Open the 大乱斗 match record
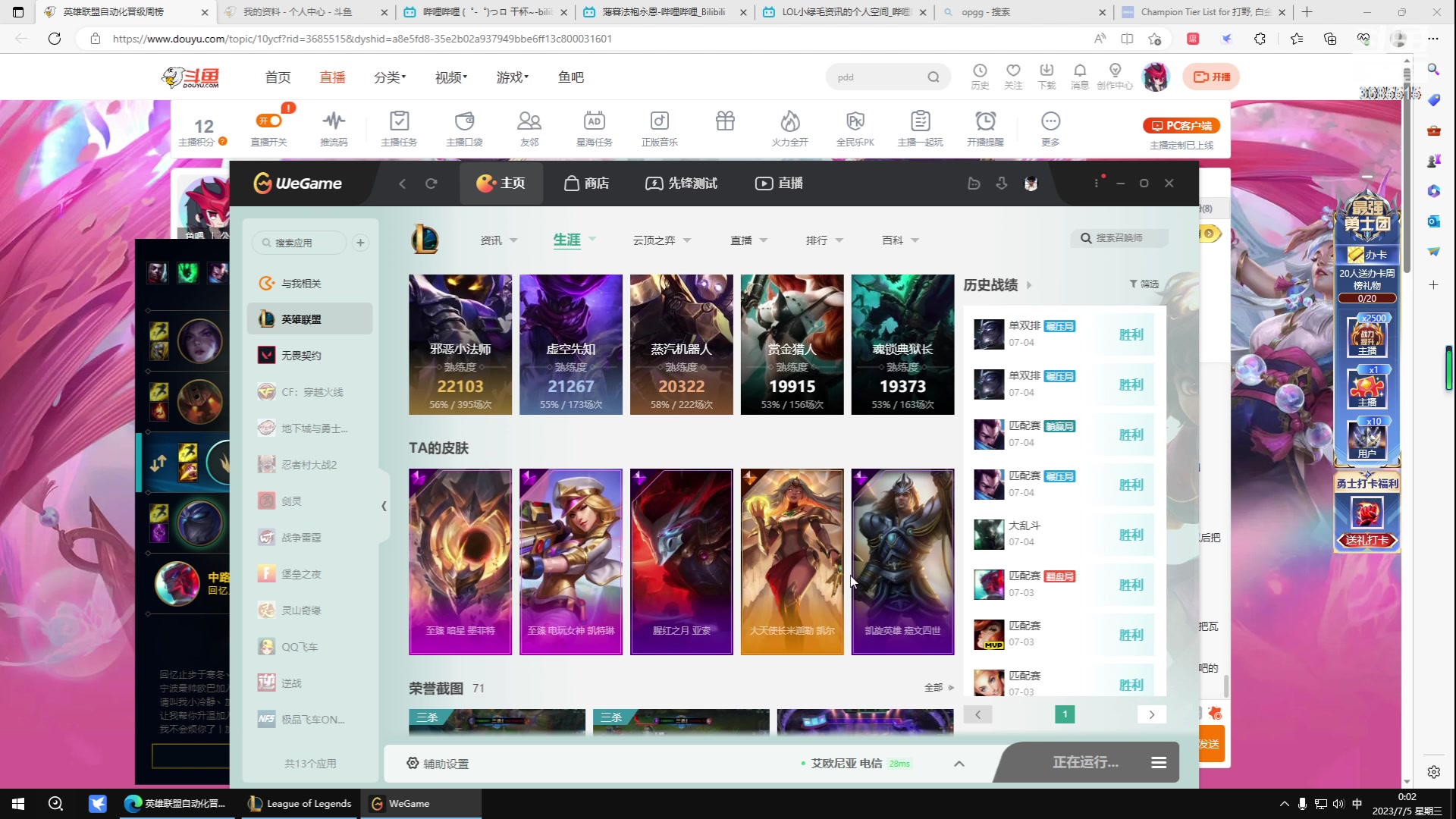The image size is (1456, 819). coord(1064,535)
